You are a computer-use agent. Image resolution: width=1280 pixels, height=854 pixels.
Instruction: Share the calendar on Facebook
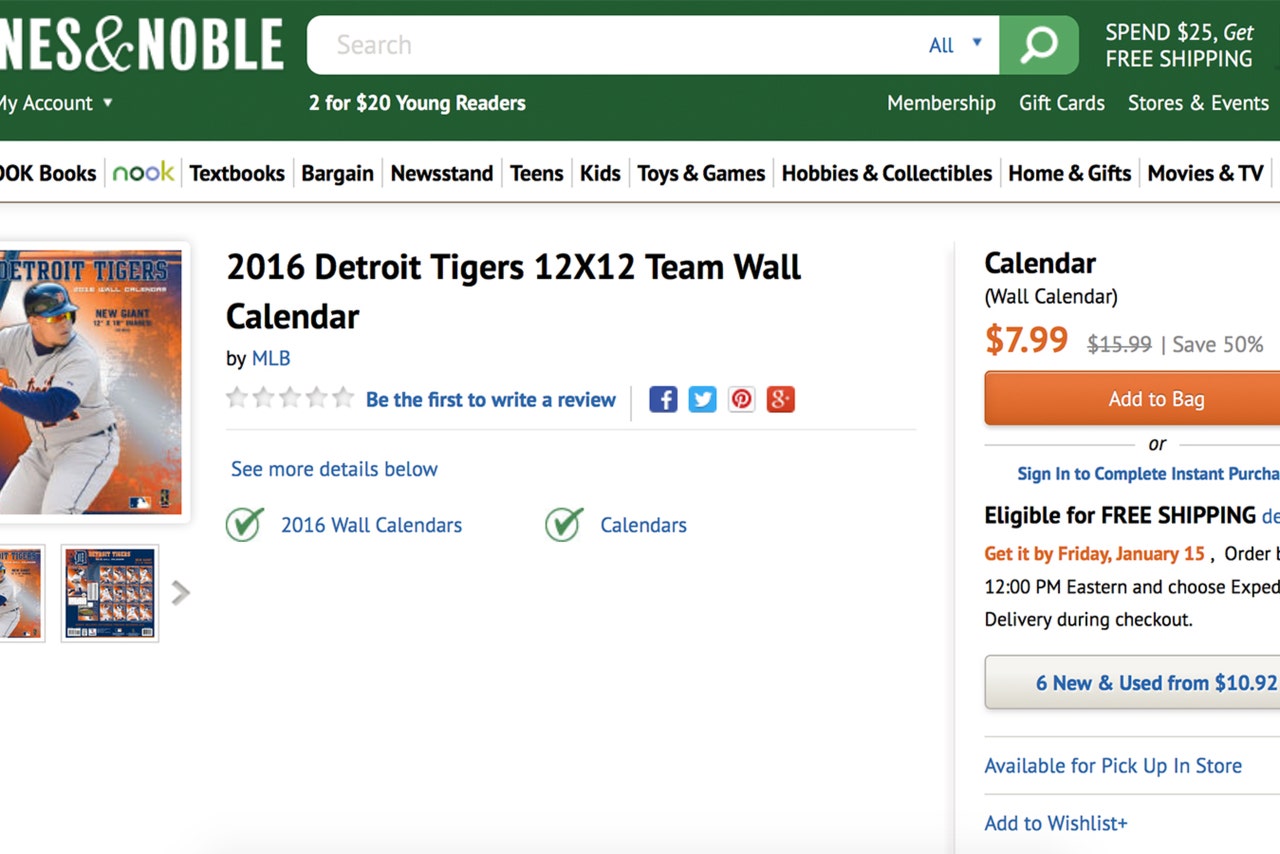pos(663,400)
